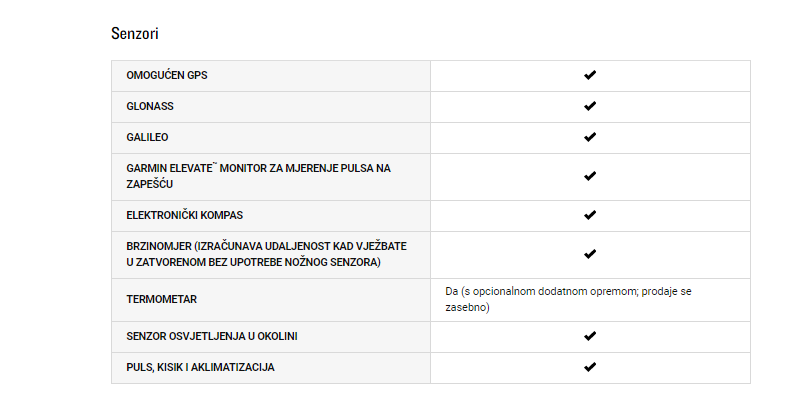Click the SENZOR OSVJETLJENJA U OKOLINI label
The width and height of the screenshot is (795, 404).
(212, 336)
